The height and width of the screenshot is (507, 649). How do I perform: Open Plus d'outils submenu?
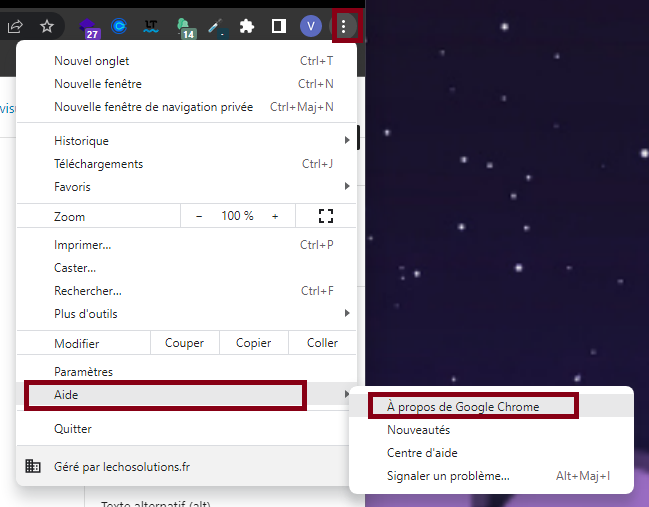click(x=186, y=314)
